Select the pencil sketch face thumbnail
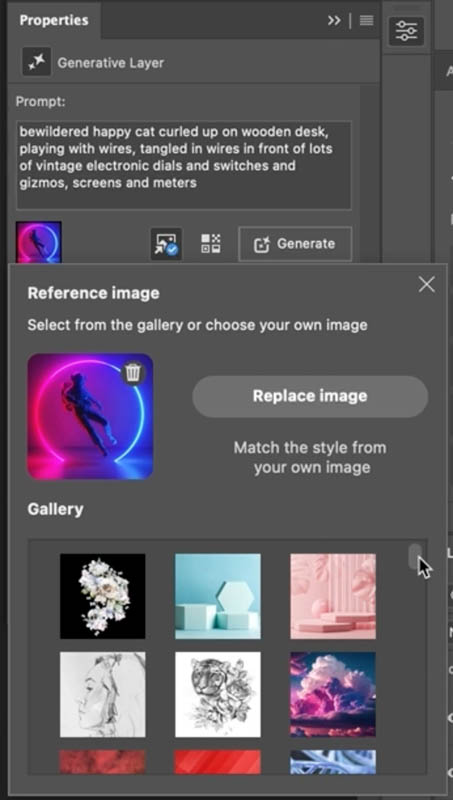This screenshot has width=453, height=800. point(103,694)
